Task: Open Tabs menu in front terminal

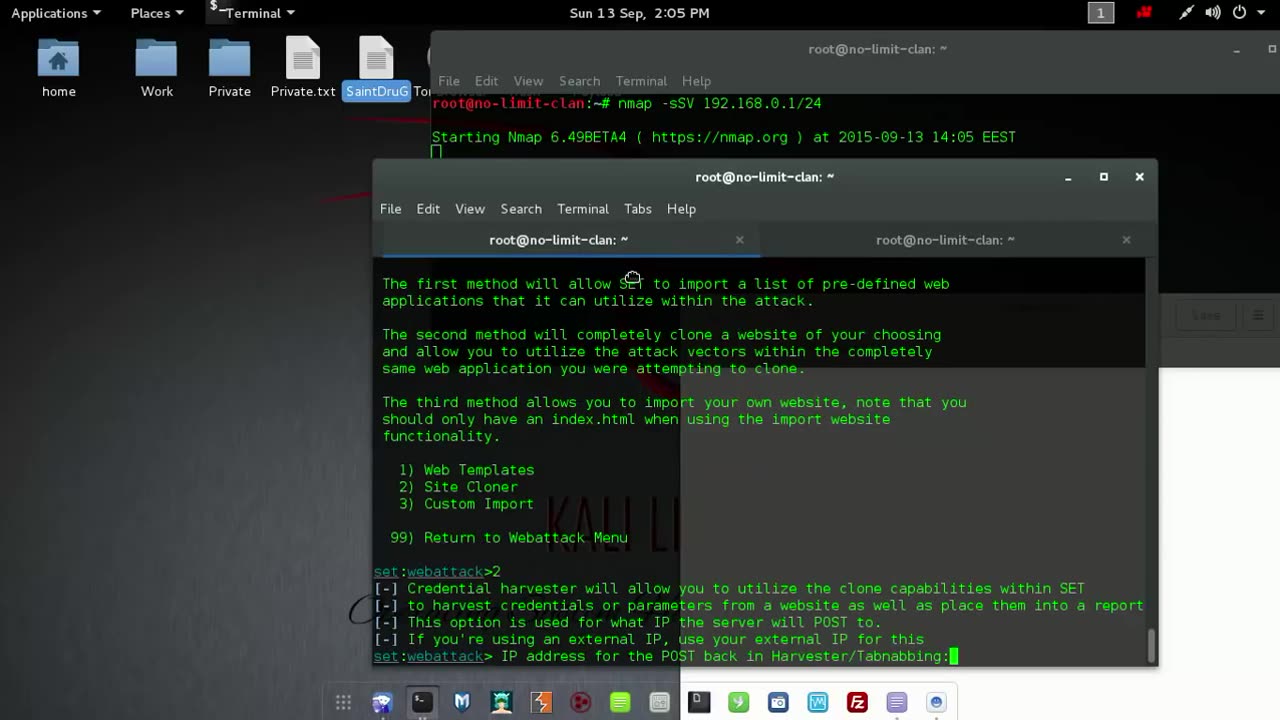Action: tap(638, 209)
